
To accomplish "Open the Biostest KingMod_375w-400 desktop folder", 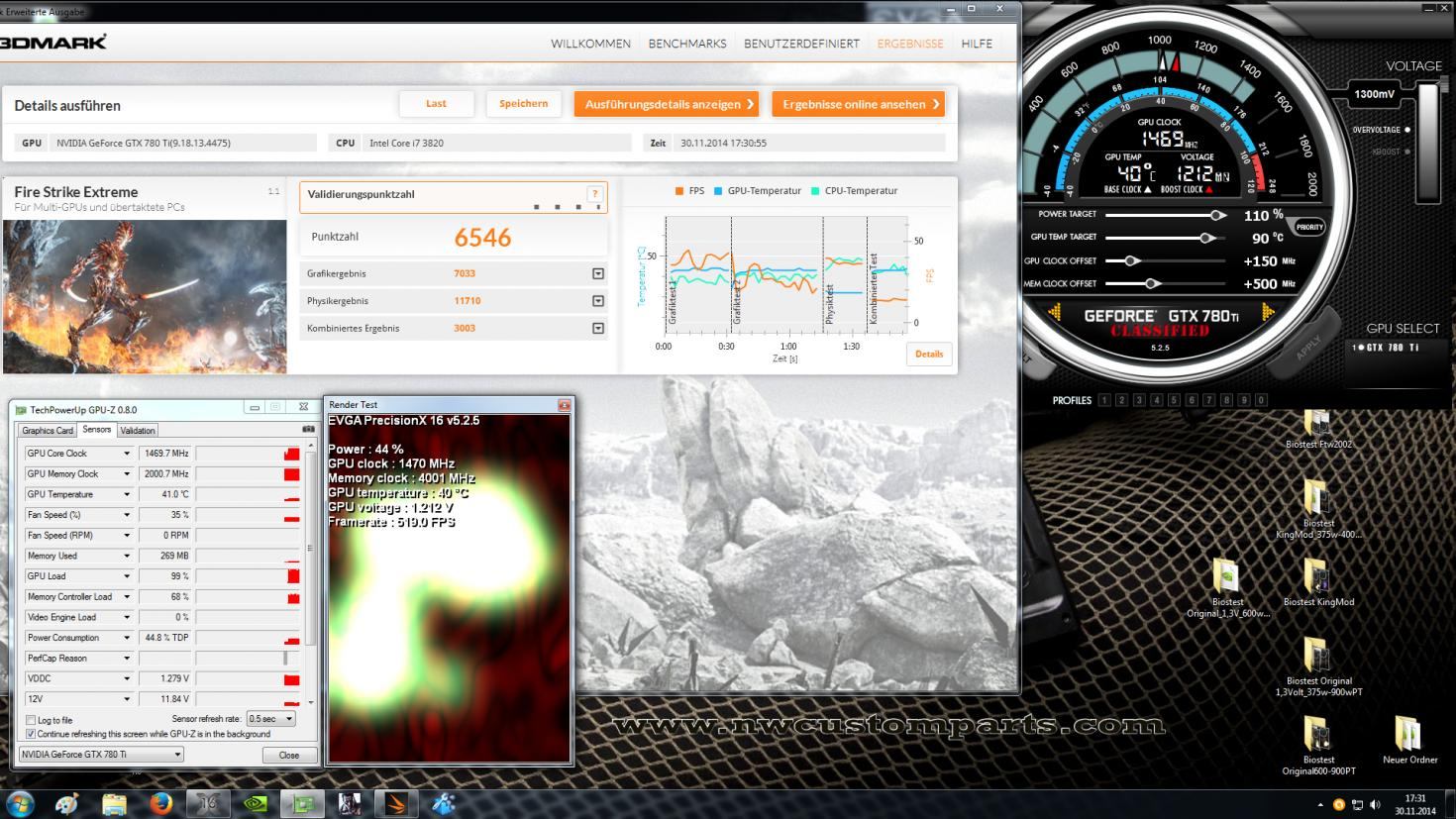I will pos(1318,511).
